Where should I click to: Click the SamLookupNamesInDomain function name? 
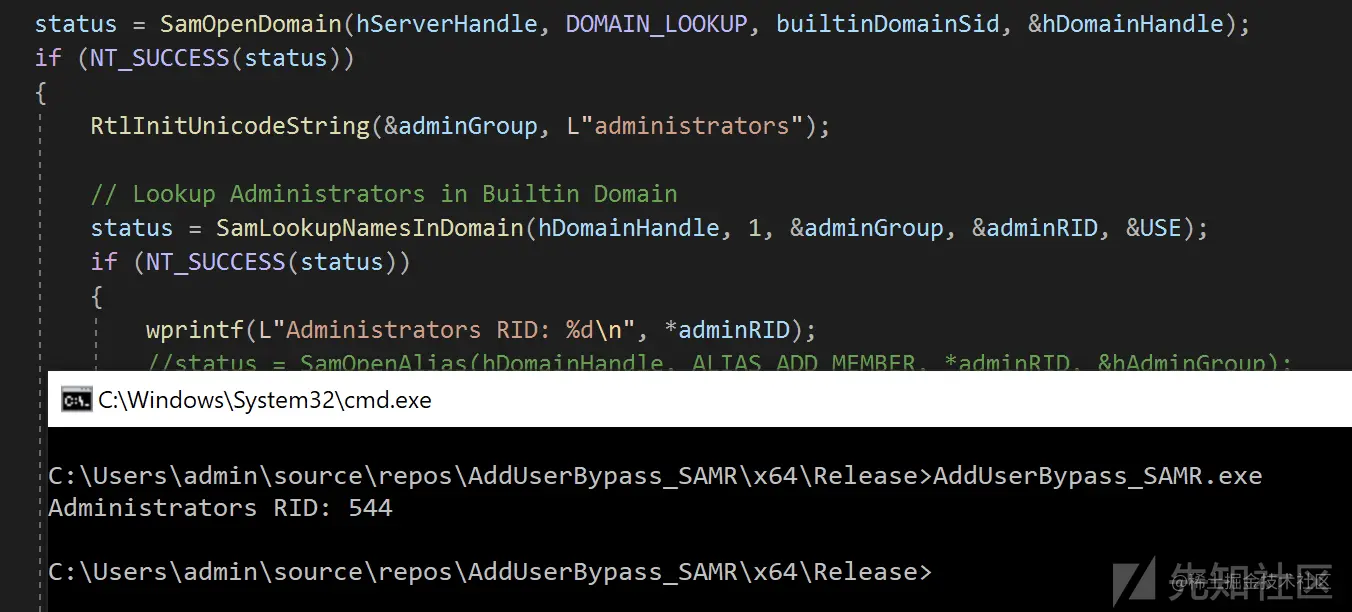pyautogui.click(x=370, y=228)
